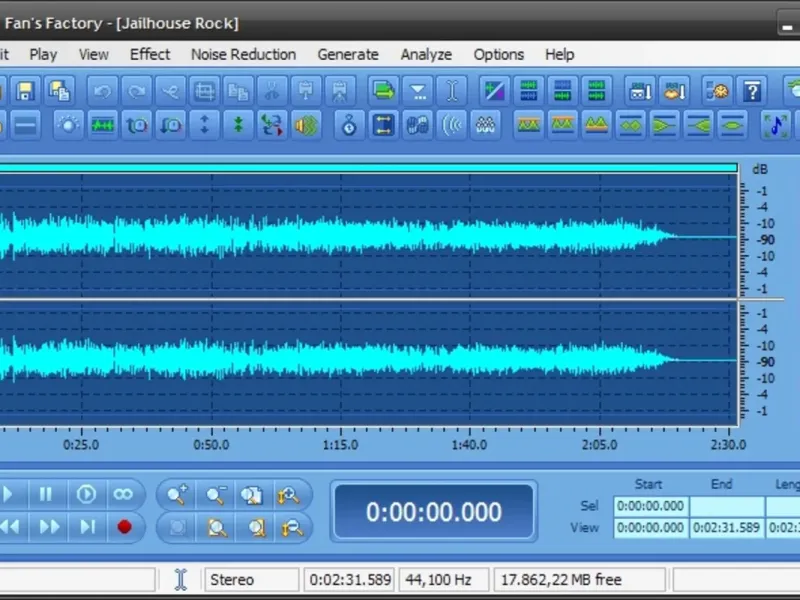The height and width of the screenshot is (600, 800).
Task: Click the "17.862,22 MB free" status bar entry
Action: [580, 580]
